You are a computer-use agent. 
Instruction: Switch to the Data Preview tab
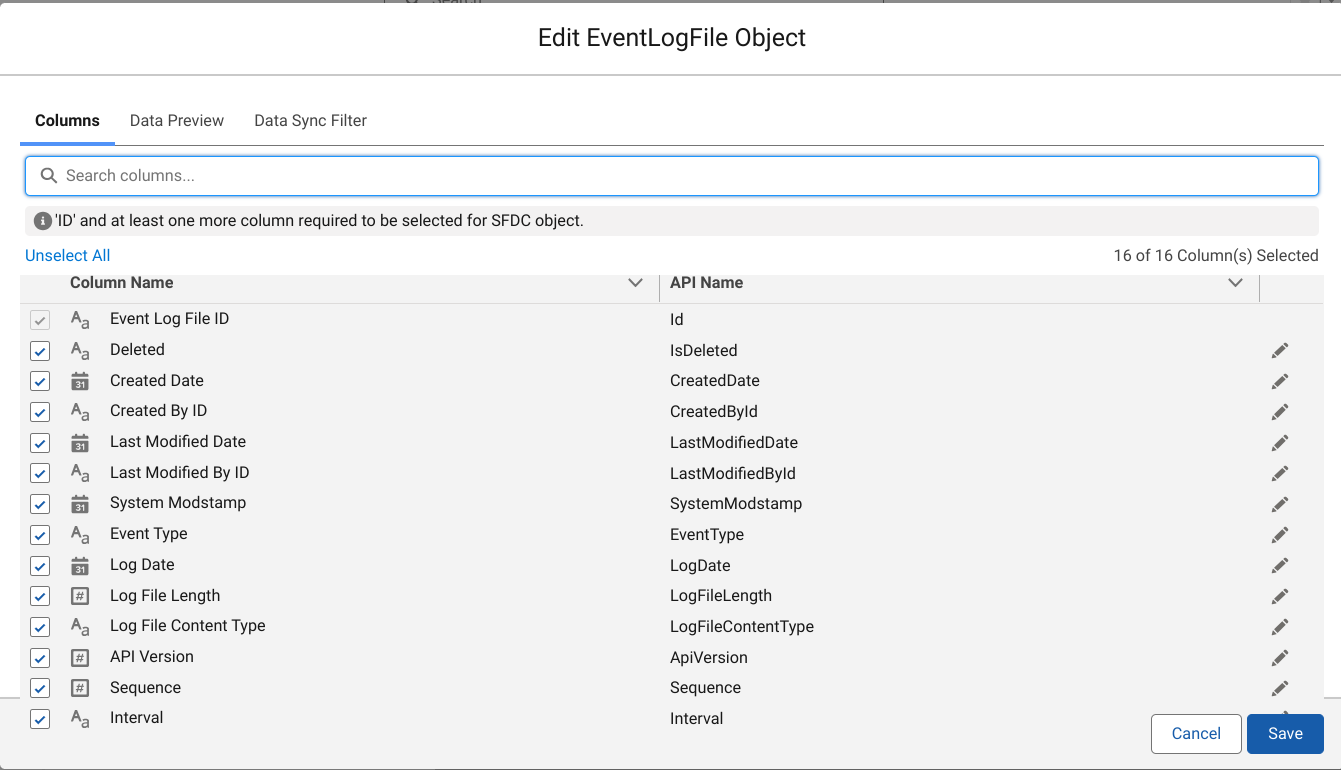[x=177, y=121]
